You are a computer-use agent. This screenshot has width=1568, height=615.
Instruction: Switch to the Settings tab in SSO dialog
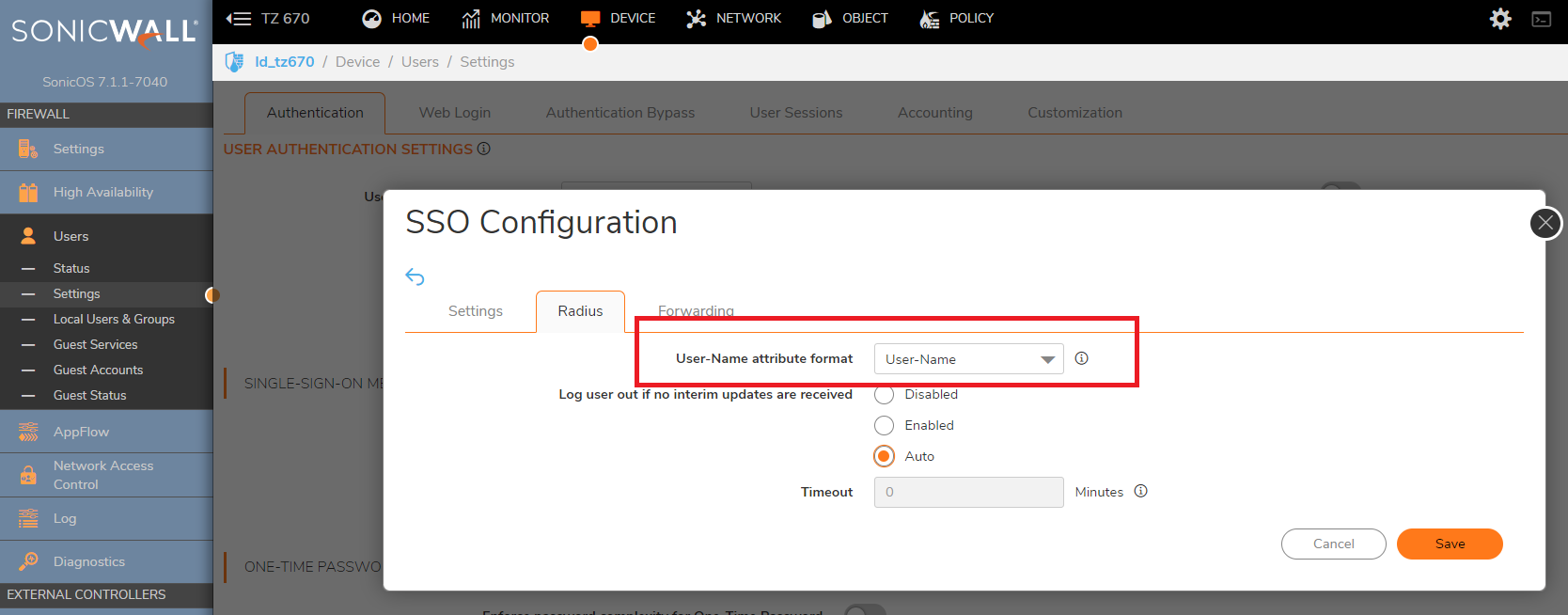[475, 311]
